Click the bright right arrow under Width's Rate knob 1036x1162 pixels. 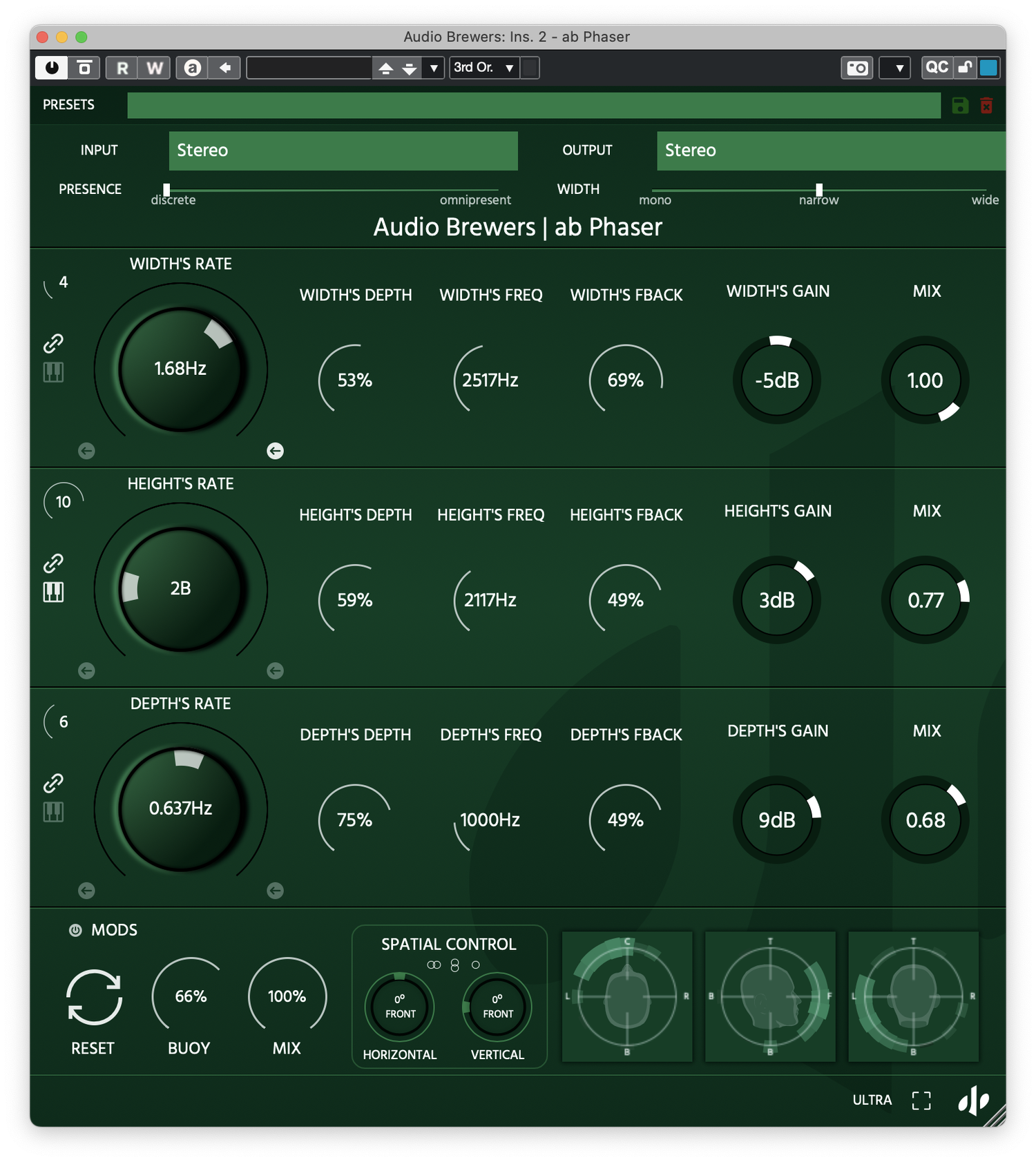[275, 451]
